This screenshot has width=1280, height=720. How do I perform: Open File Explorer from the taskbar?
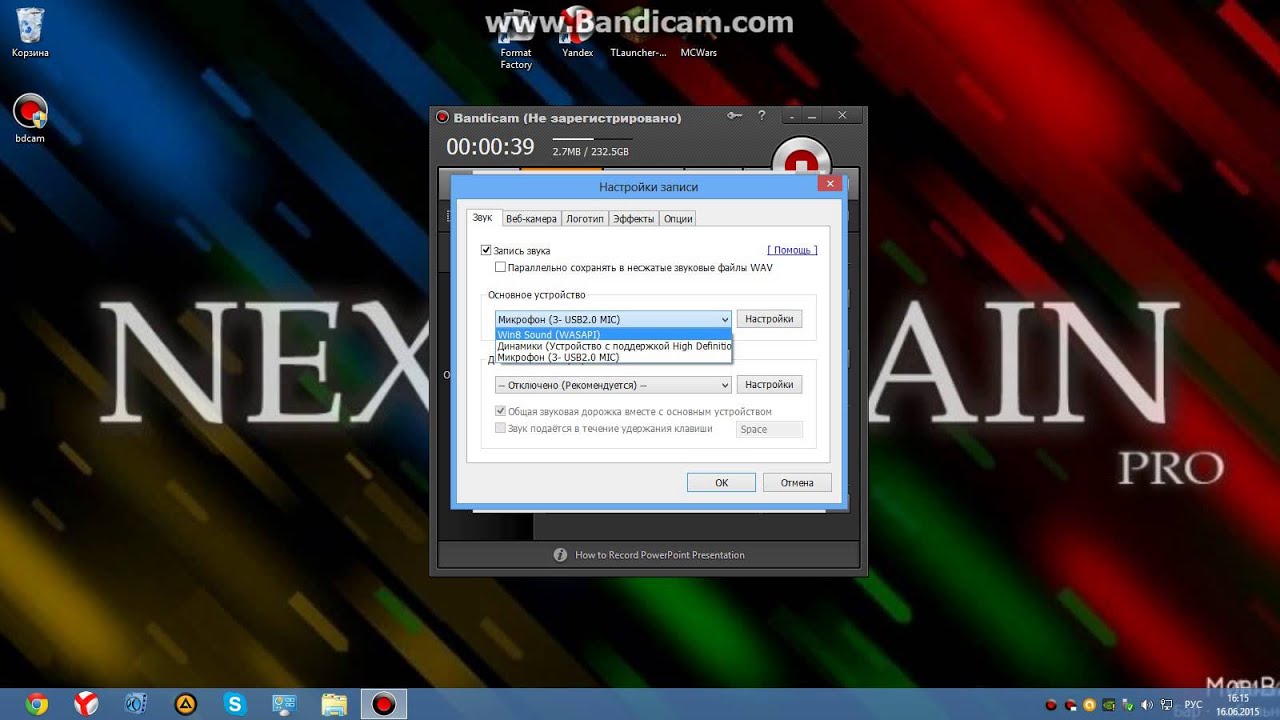click(x=334, y=704)
